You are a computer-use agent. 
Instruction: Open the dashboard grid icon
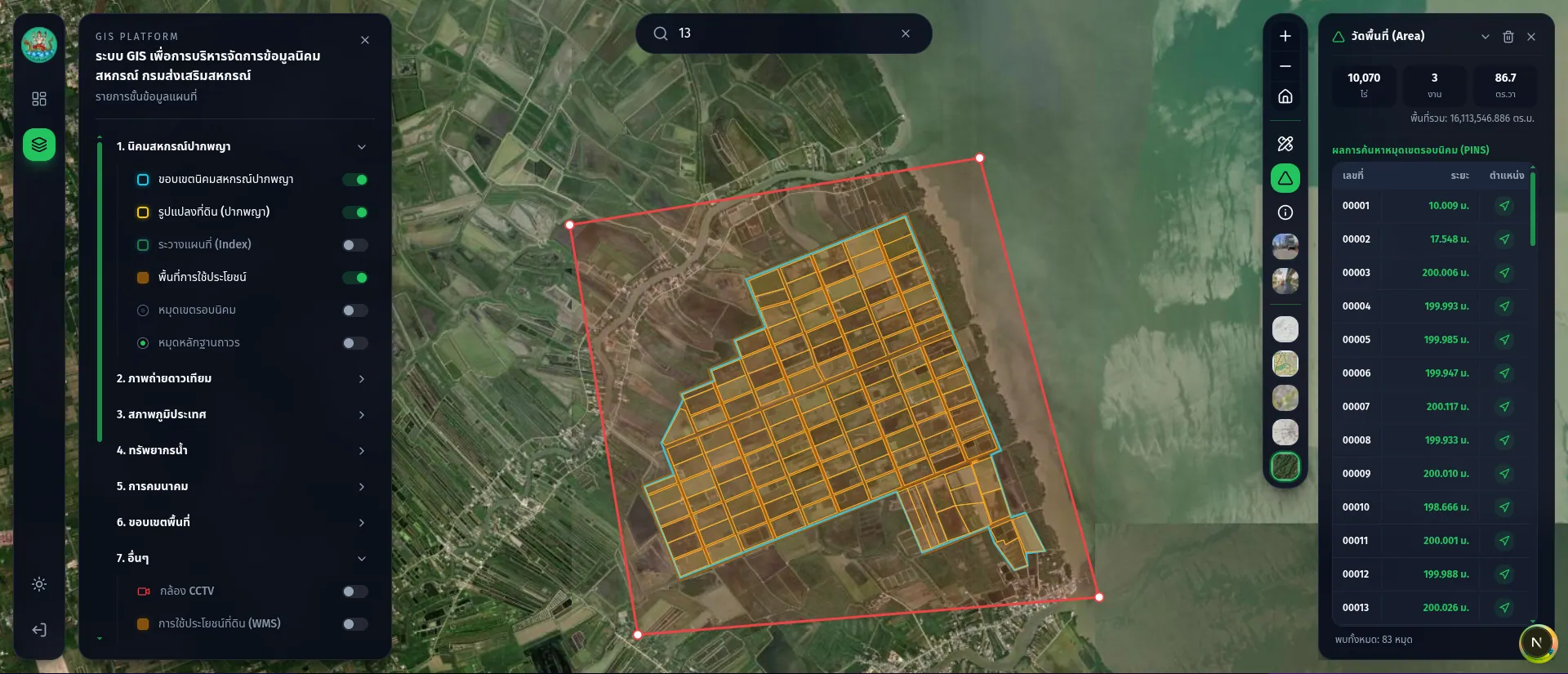(x=39, y=99)
